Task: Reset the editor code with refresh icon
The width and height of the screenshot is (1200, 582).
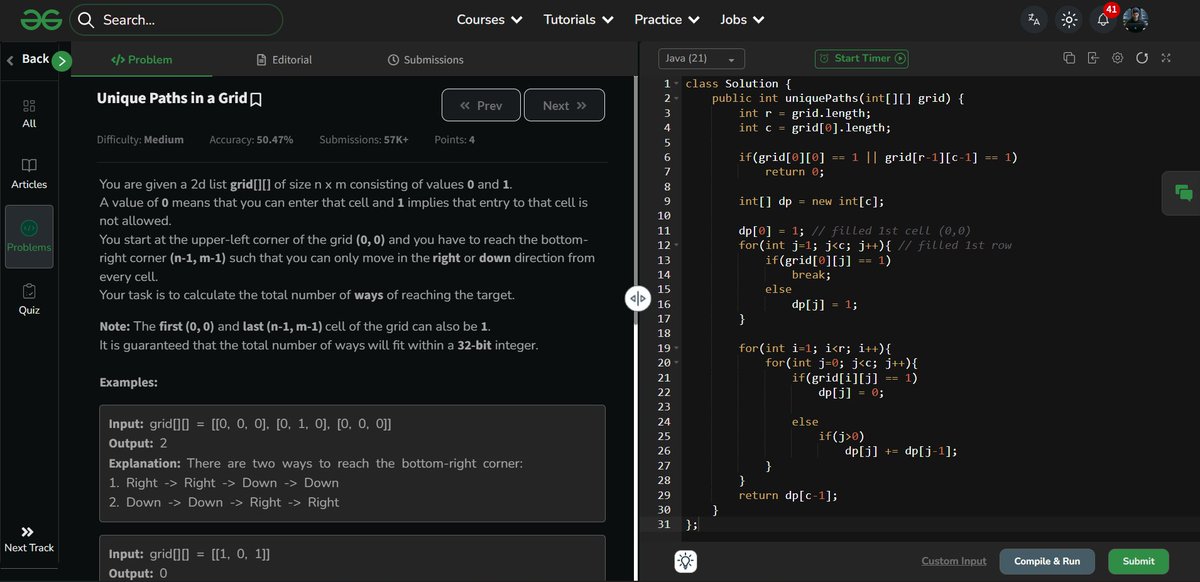Action: pyautogui.click(x=1141, y=59)
